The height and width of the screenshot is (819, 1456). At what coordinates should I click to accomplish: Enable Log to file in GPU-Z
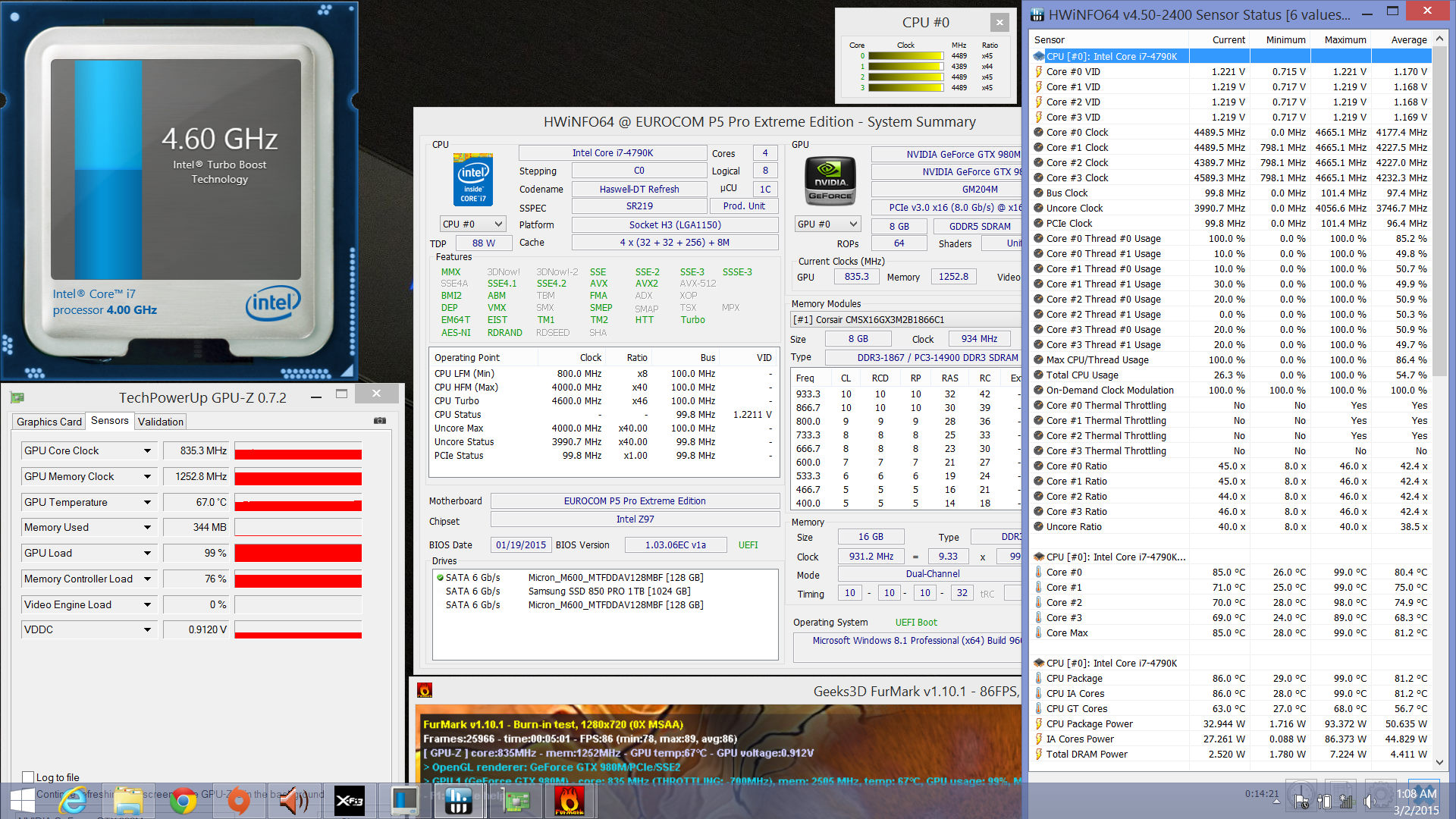[x=28, y=777]
